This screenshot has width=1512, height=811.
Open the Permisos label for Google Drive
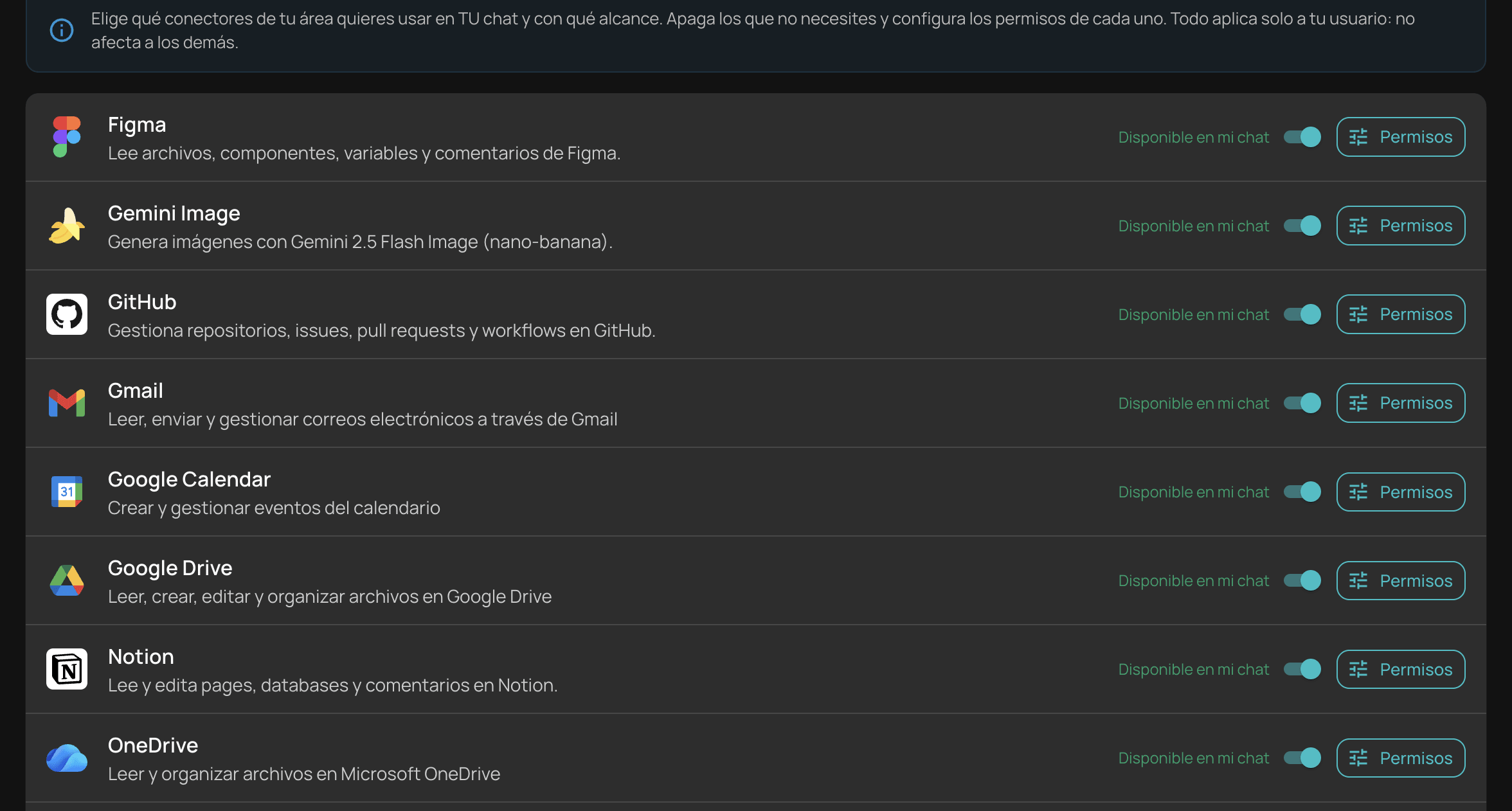(x=1416, y=580)
